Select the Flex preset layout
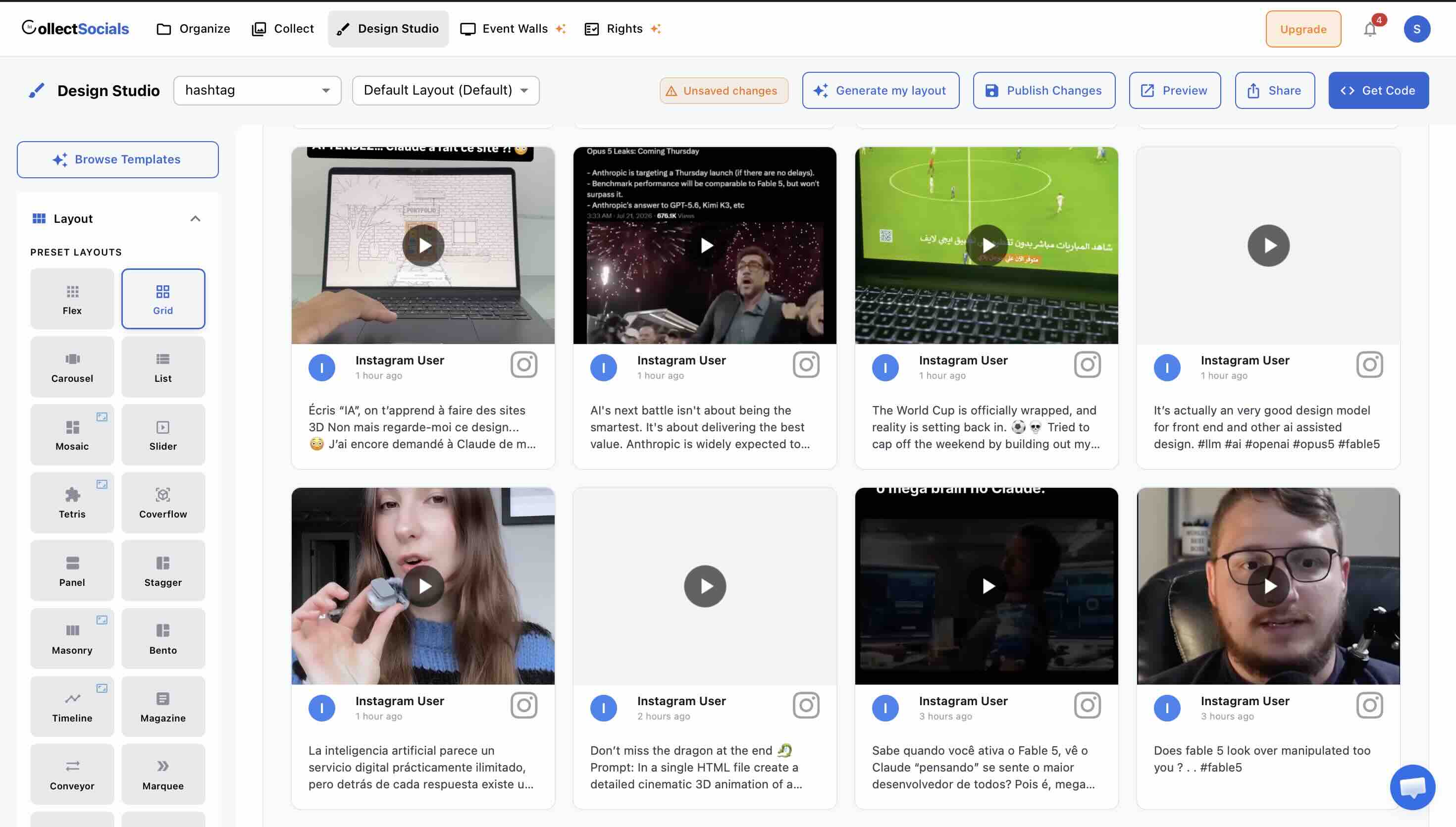 pos(72,299)
